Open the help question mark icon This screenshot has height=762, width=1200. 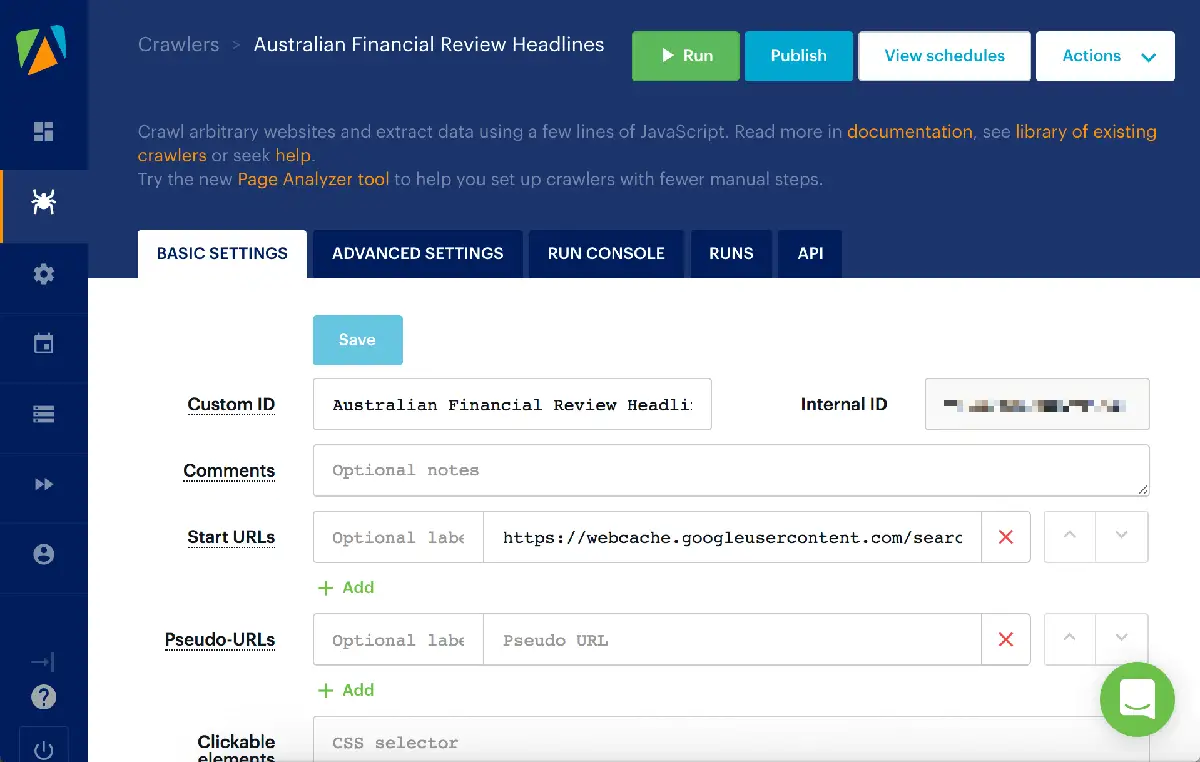pos(43,697)
